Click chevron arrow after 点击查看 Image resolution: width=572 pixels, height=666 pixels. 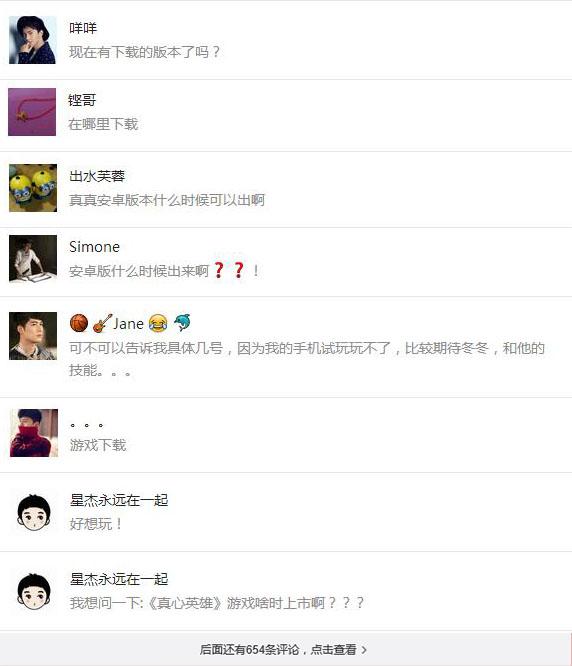pyautogui.click(x=364, y=649)
